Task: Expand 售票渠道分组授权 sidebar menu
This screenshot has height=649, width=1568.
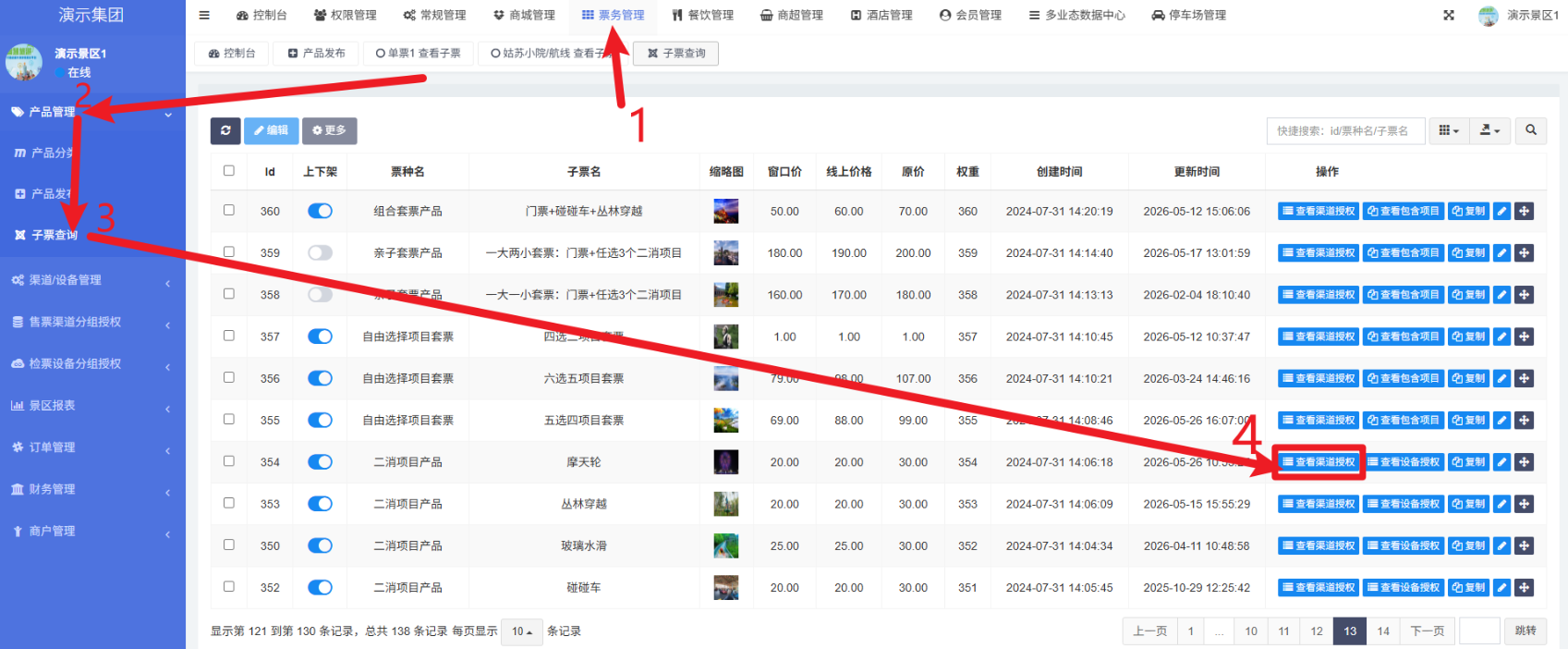Action: click(x=92, y=322)
